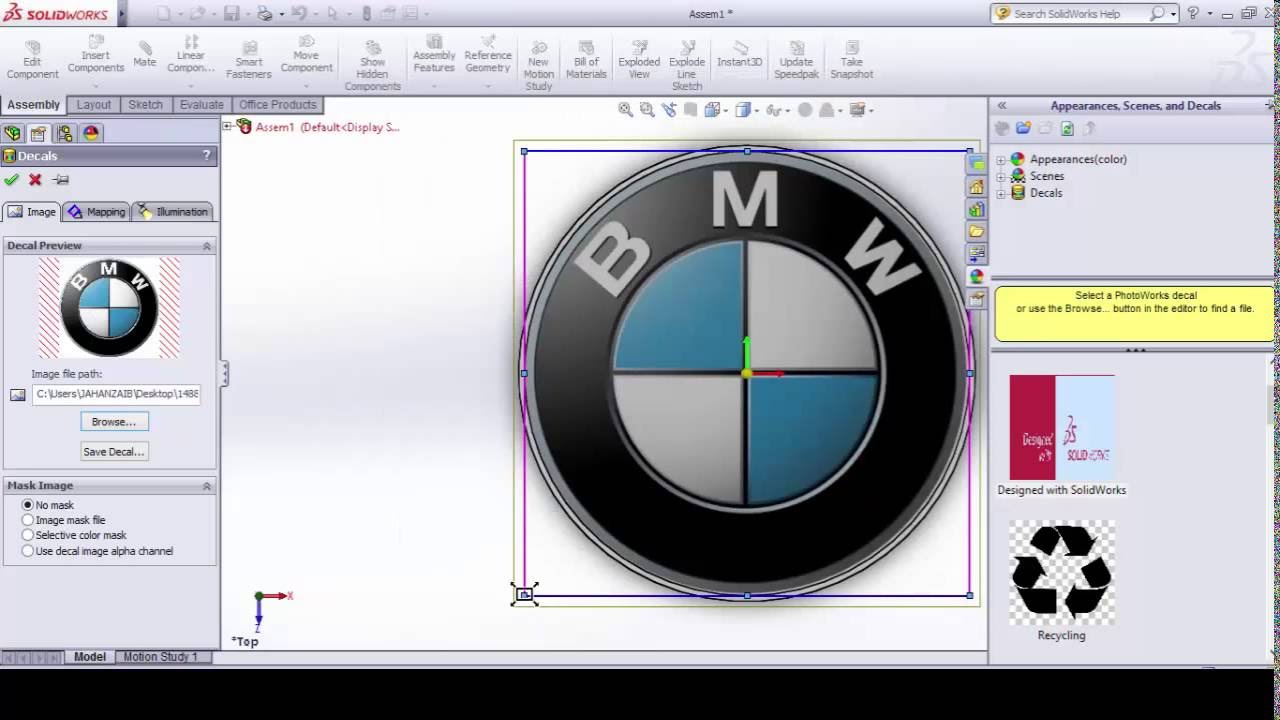Select Use decal image alpha channel

28,551
